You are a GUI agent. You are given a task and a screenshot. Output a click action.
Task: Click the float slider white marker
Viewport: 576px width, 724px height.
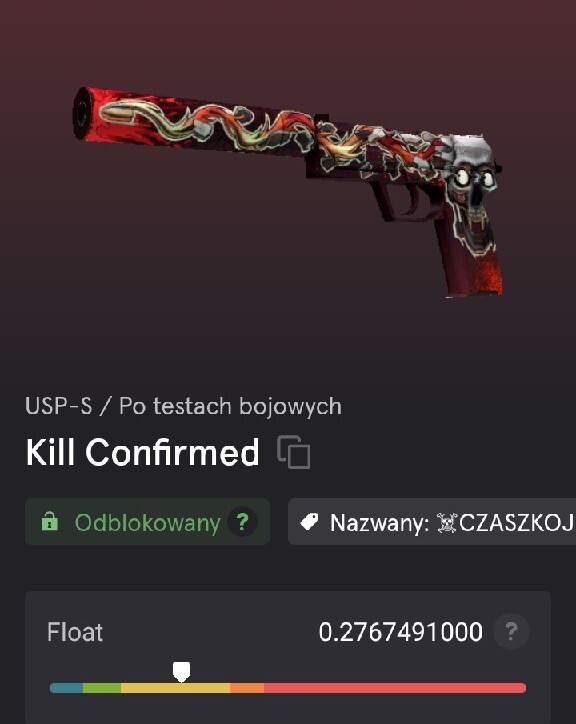coord(181,672)
